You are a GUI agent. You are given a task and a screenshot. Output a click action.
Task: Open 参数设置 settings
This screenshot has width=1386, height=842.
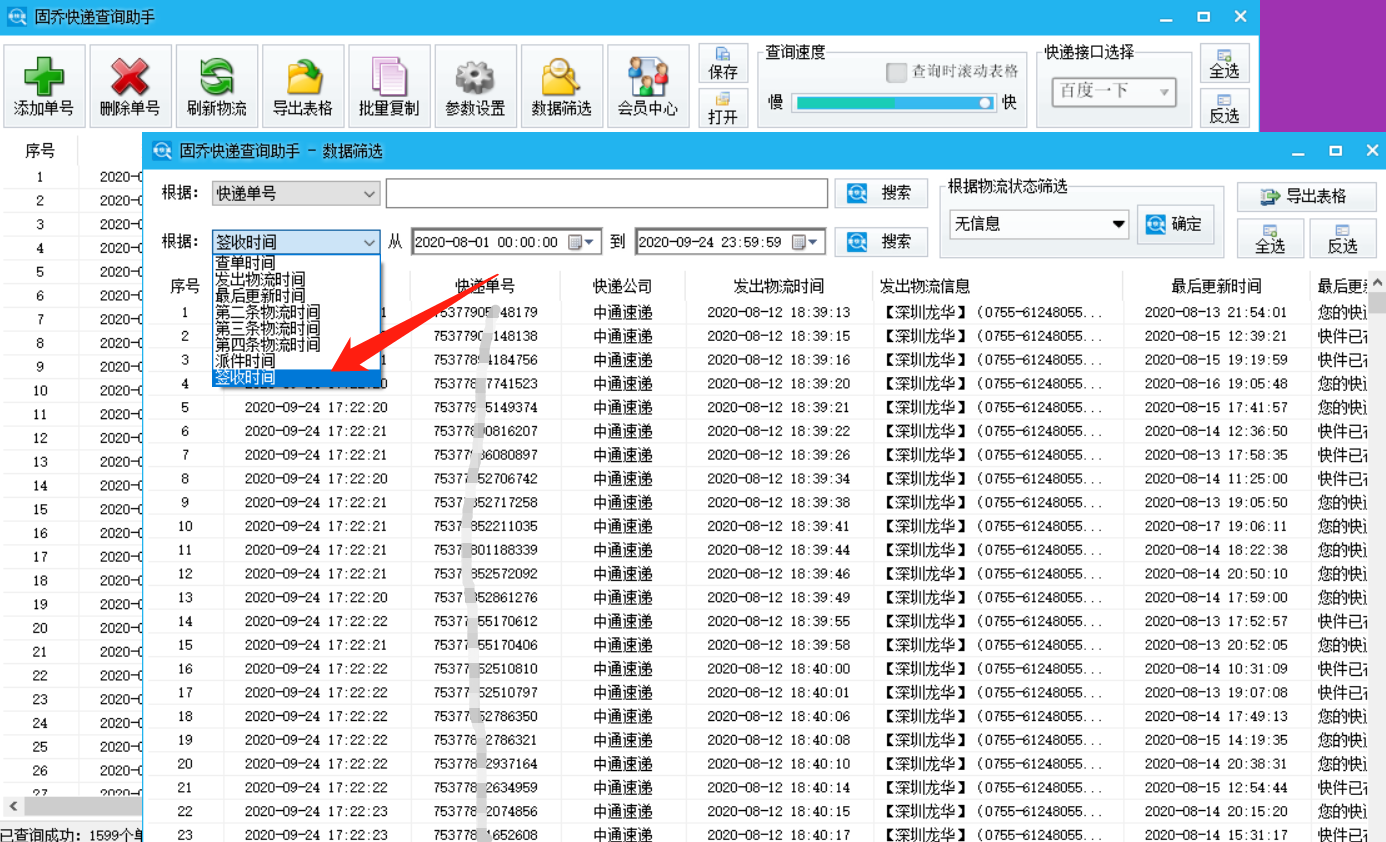pos(475,86)
